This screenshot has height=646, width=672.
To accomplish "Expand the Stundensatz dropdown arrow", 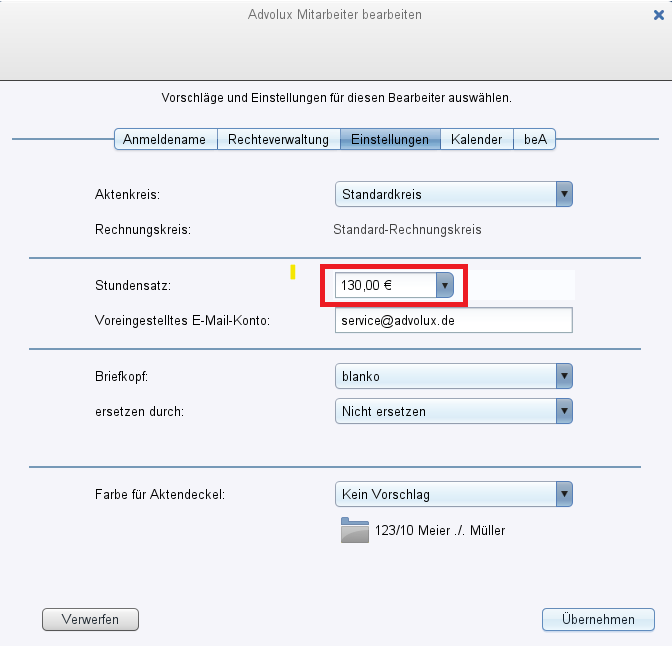I will 445,285.
